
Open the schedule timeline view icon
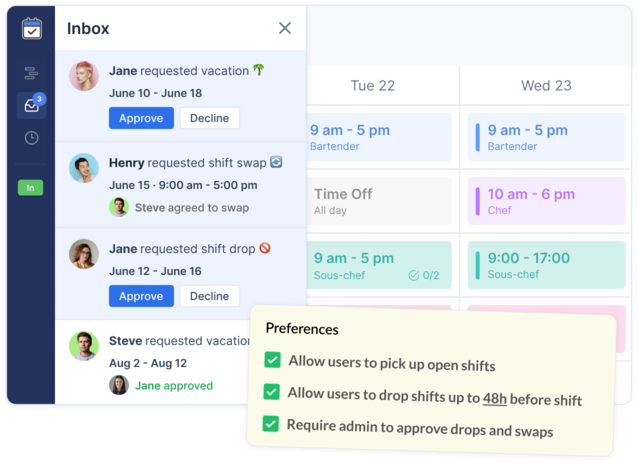32,73
